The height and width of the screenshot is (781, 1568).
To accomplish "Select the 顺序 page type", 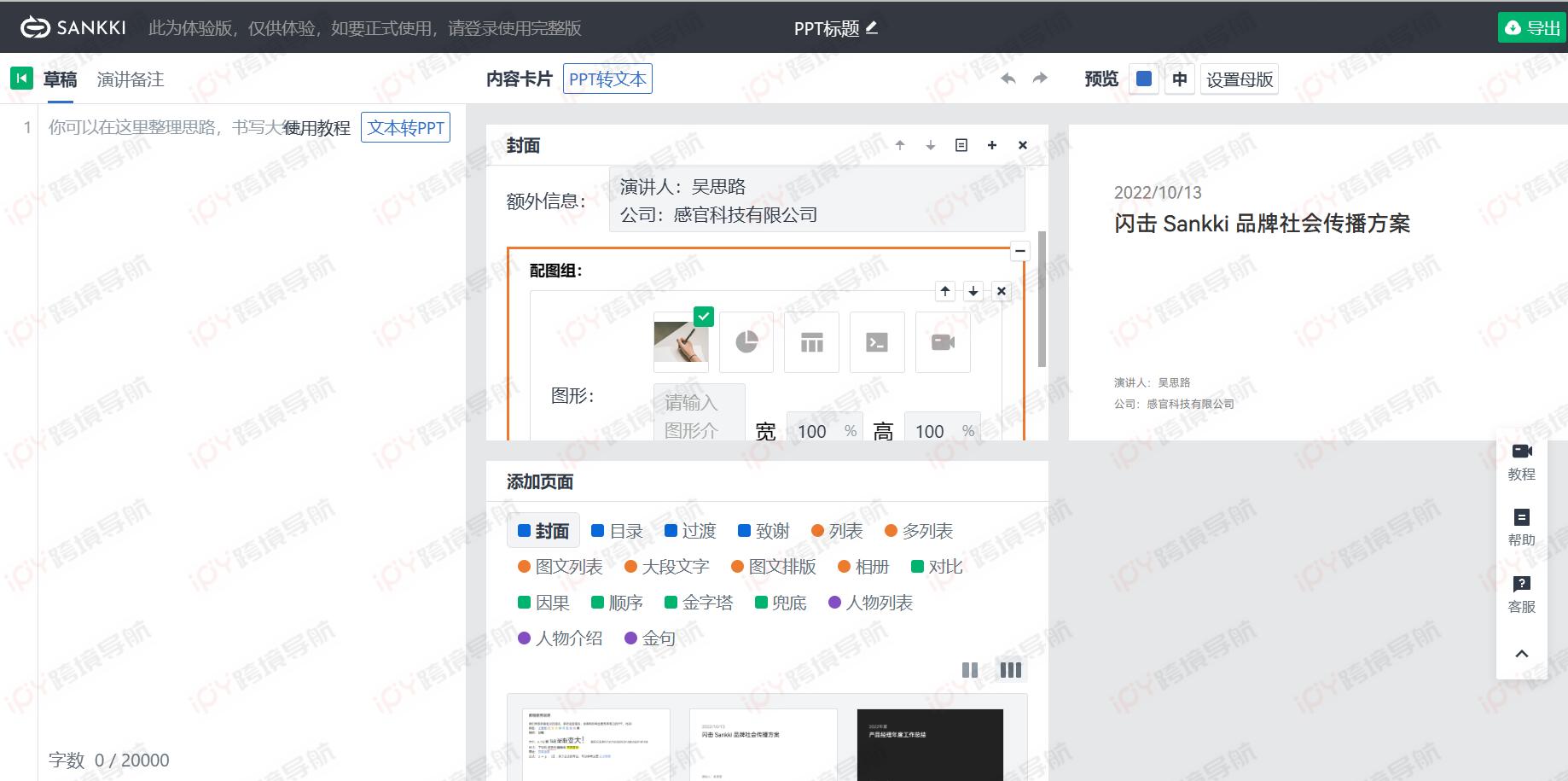I will click(617, 603).
